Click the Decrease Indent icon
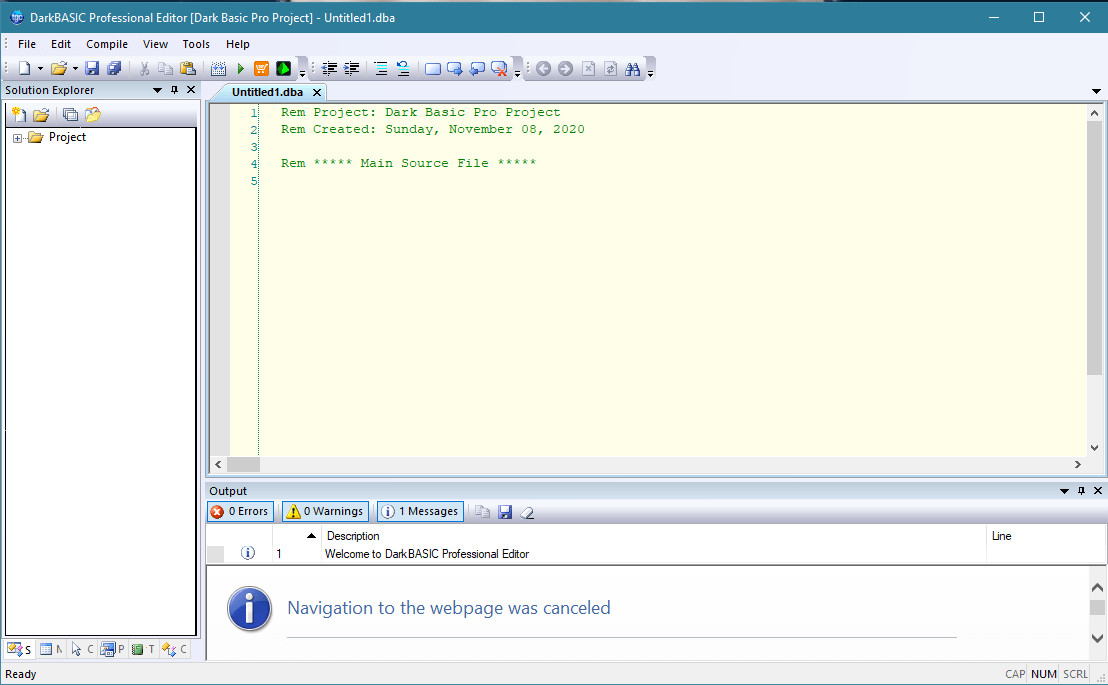 tap(329, 69)
